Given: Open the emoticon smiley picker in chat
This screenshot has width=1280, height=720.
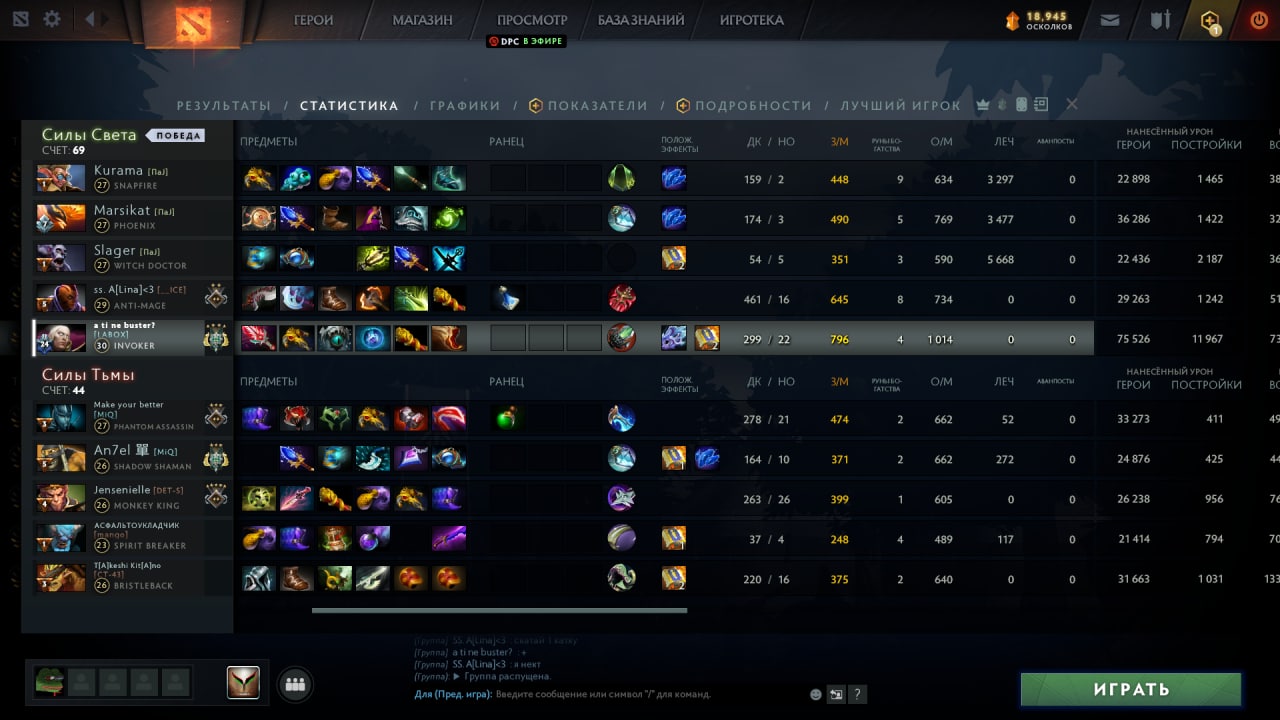Looking at the screenshot, I should point(816,694).
